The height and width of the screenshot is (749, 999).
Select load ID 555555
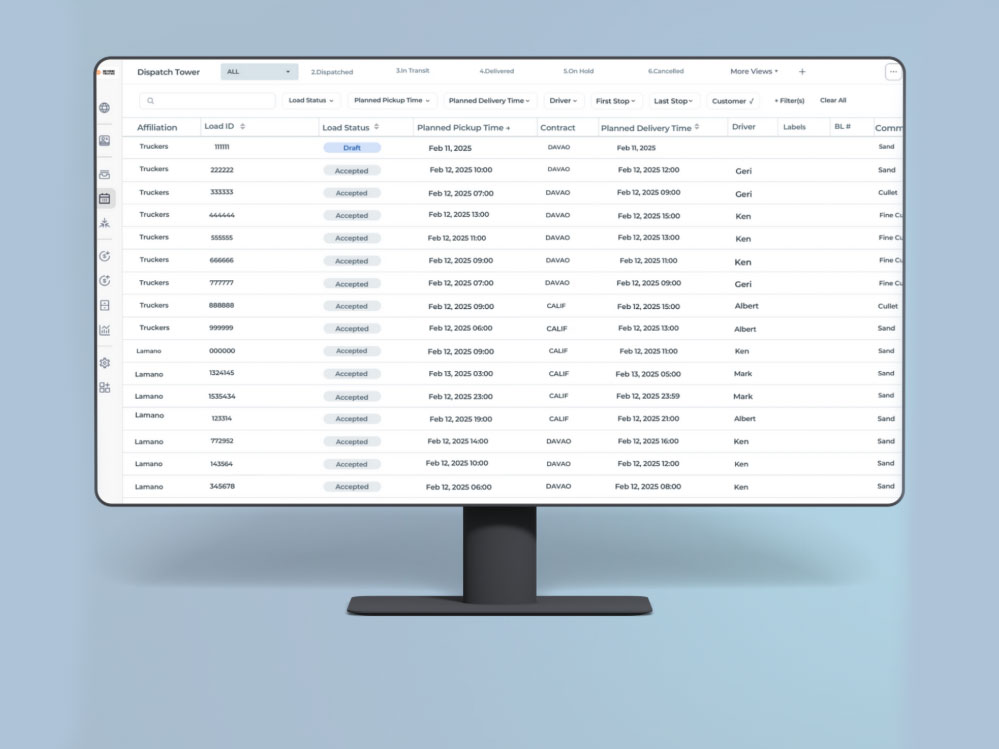tap(222, 238)
